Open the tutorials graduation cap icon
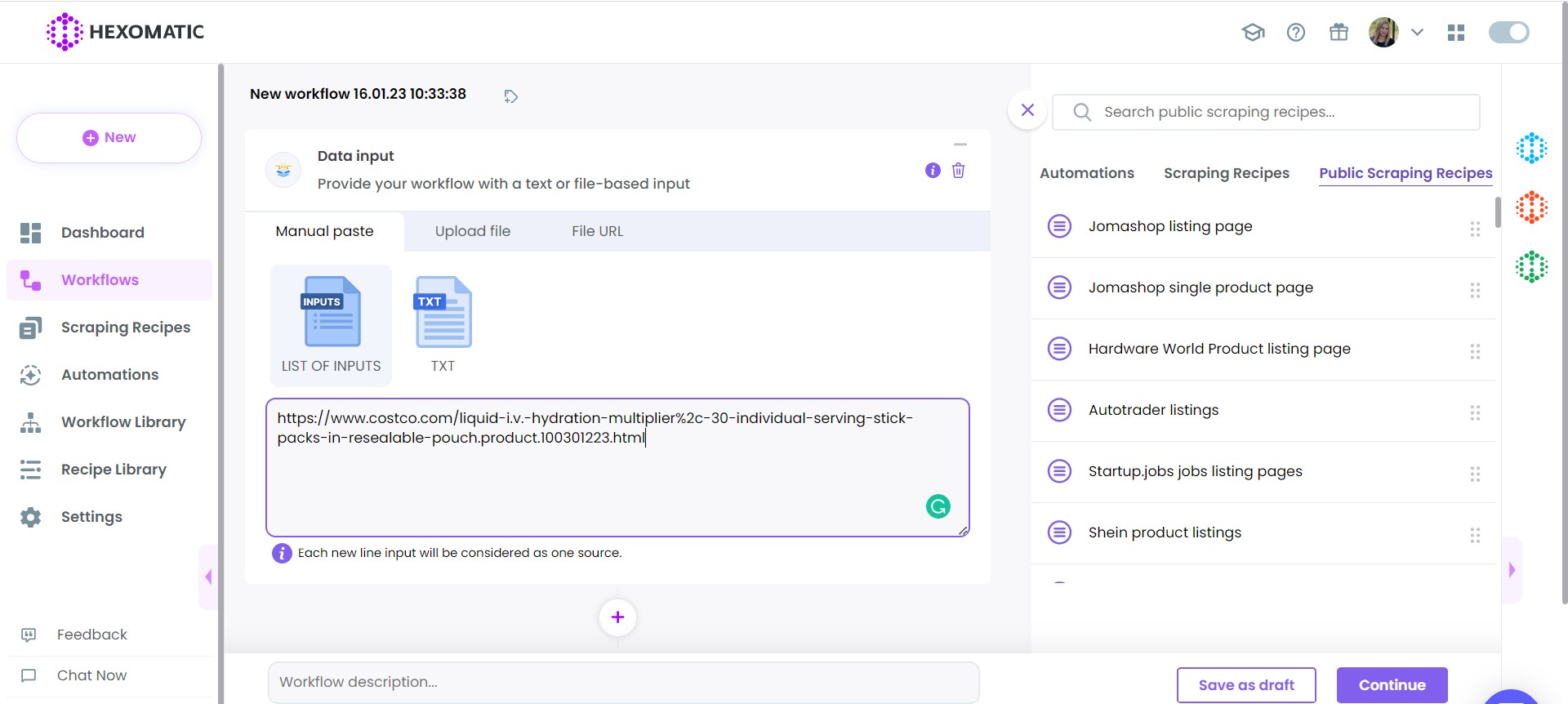This screenshot has height=704, width=1568. tap(1253, 33)
